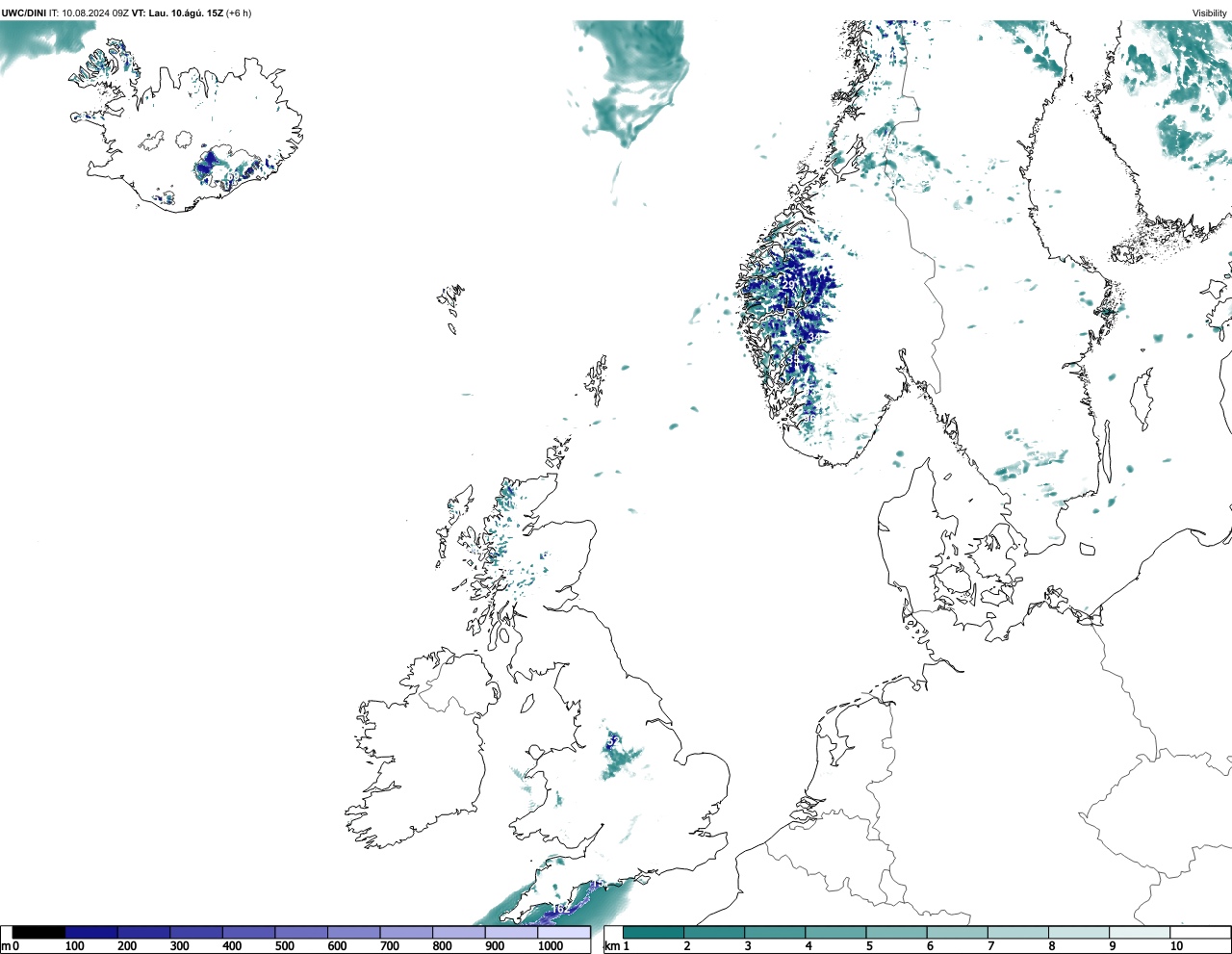
Task: Click the 6–7 km legend swatch
Action: [957, 932]
